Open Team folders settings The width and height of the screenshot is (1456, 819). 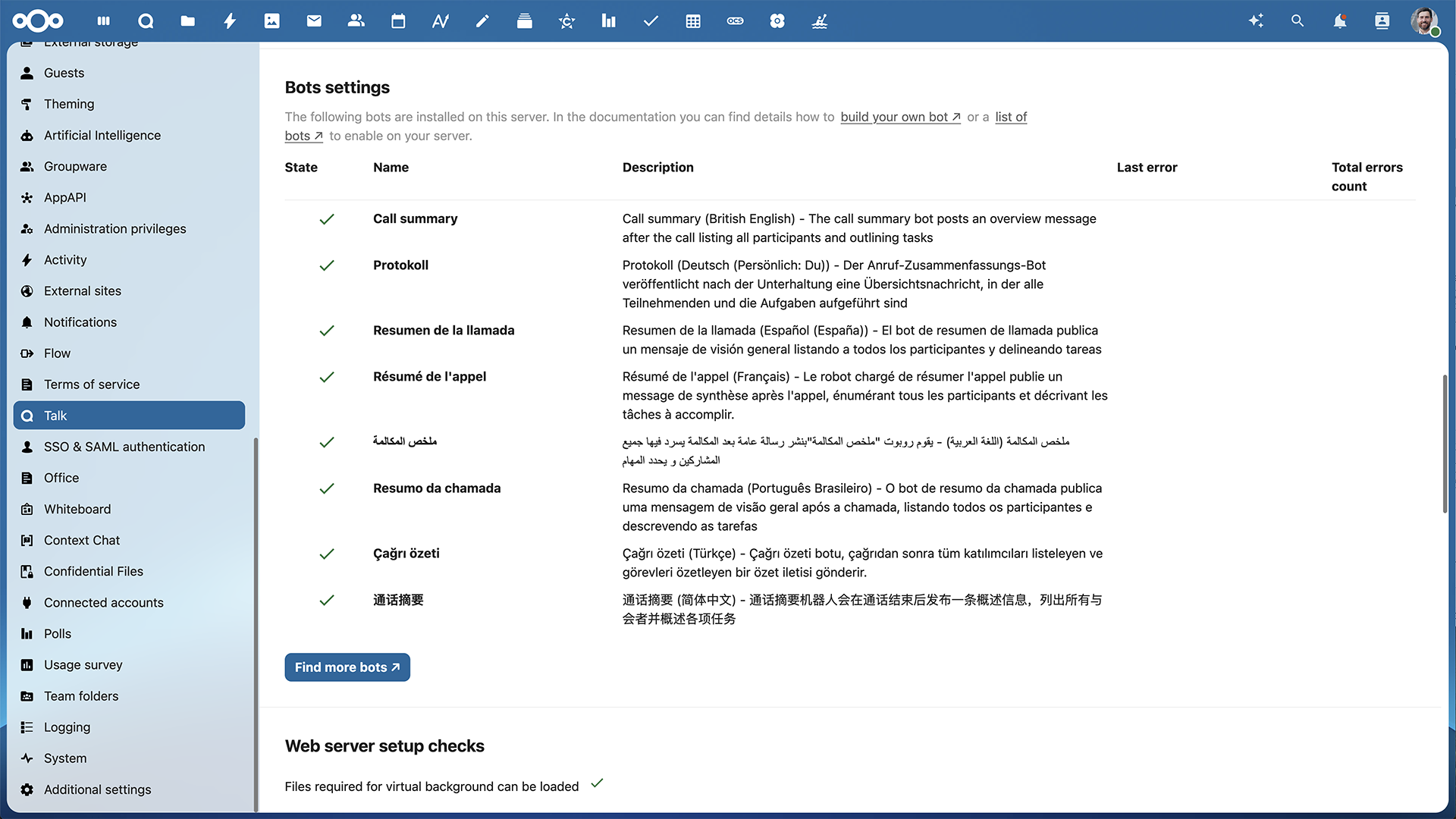click(129, 696)
